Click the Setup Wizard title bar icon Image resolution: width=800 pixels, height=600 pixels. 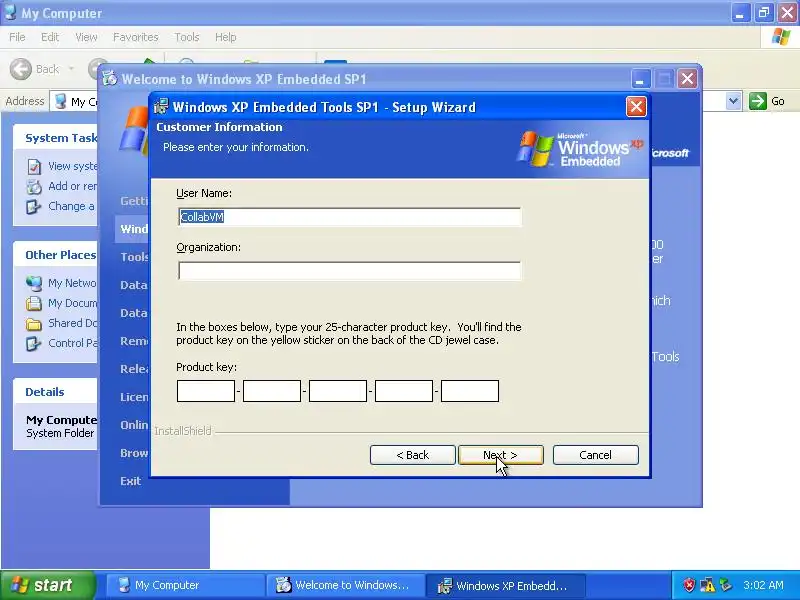pyautogui.click(x=161, y=107)
